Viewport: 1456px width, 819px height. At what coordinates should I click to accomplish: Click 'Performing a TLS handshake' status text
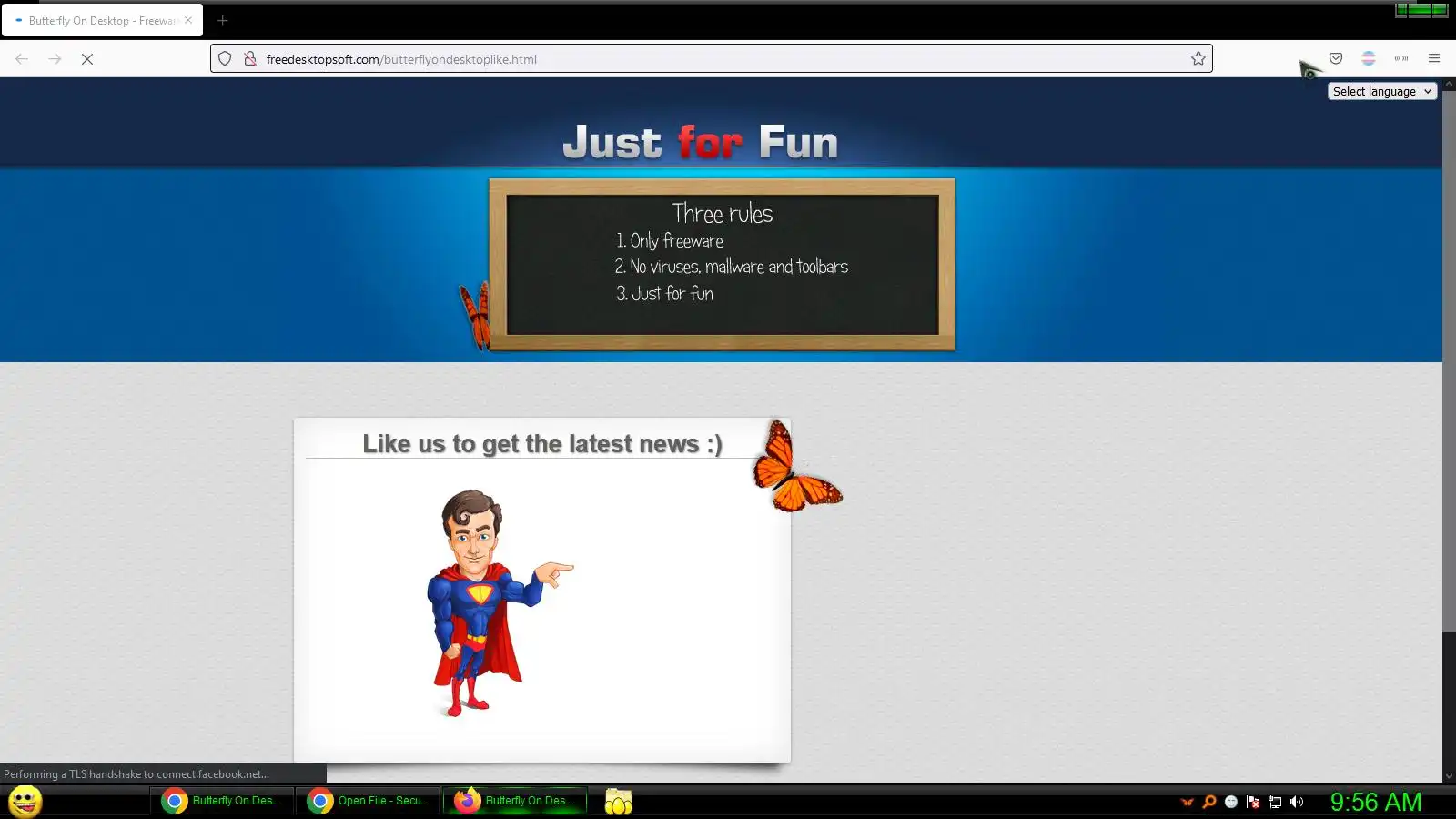(136, 774)
